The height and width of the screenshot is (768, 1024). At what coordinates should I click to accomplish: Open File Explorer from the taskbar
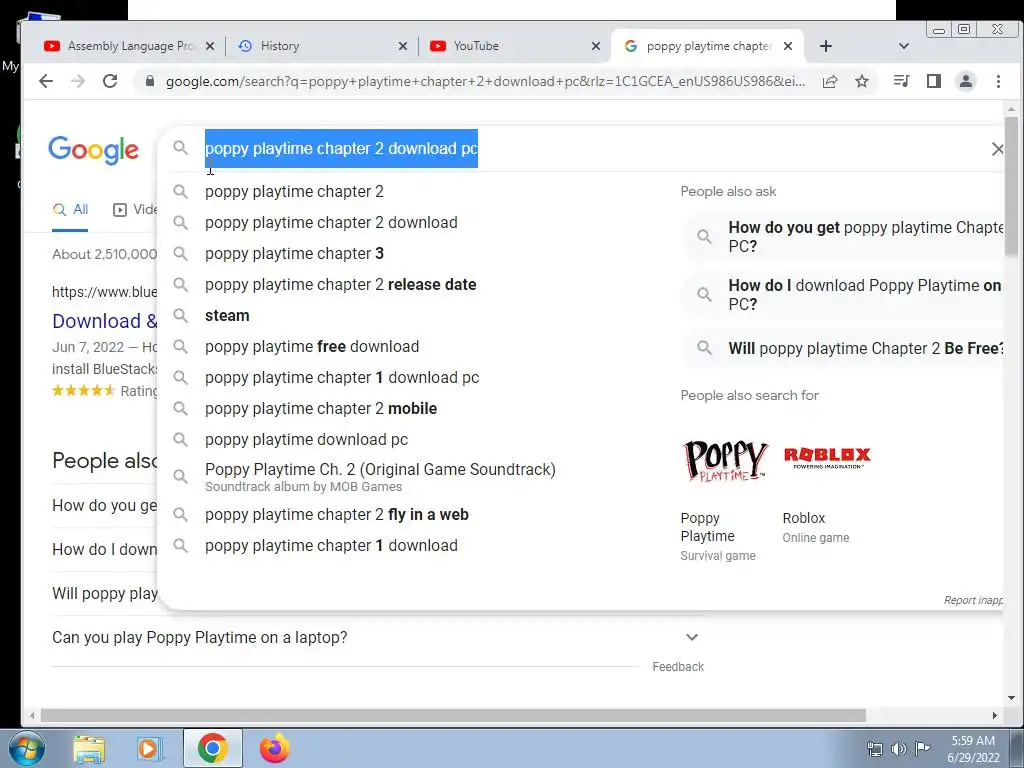[x=89, y=748]
